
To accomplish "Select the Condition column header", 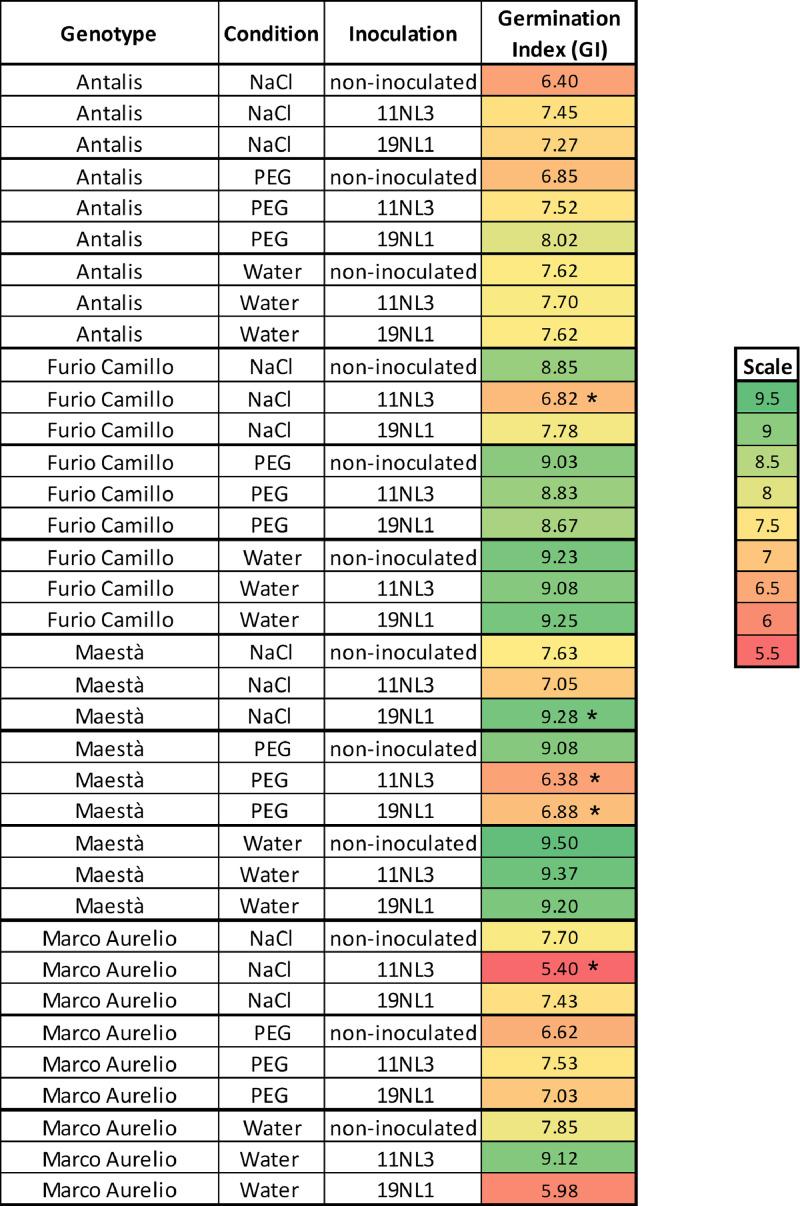I will point(270,33).
